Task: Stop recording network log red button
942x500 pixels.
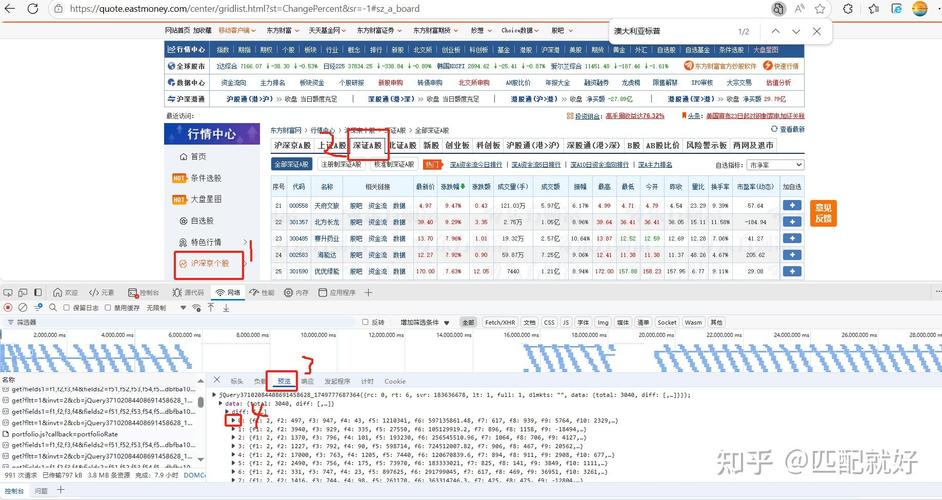Action: [x=8, y=307]
